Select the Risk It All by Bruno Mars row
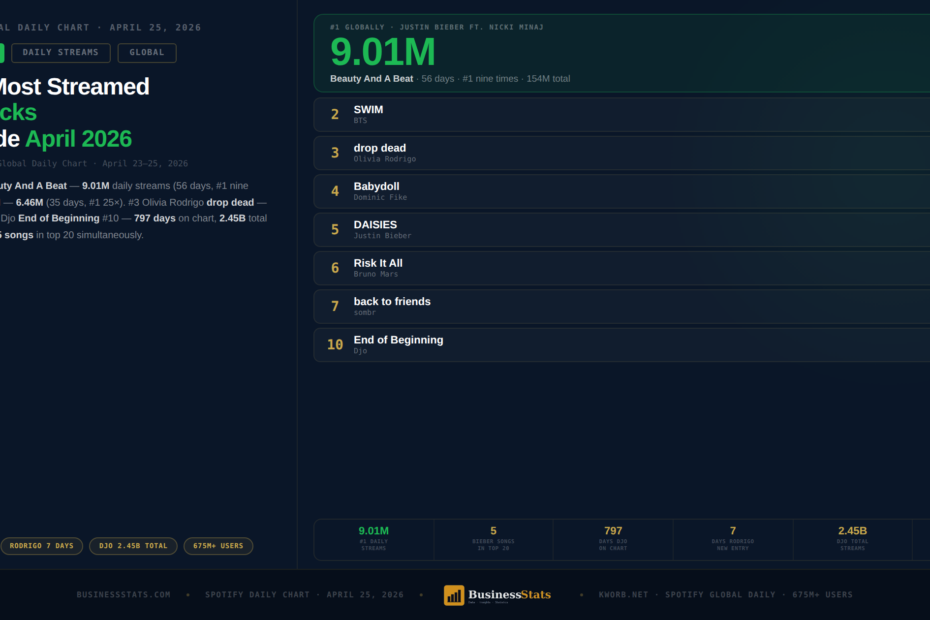This screenshot has height=620, width=930. 622,268
